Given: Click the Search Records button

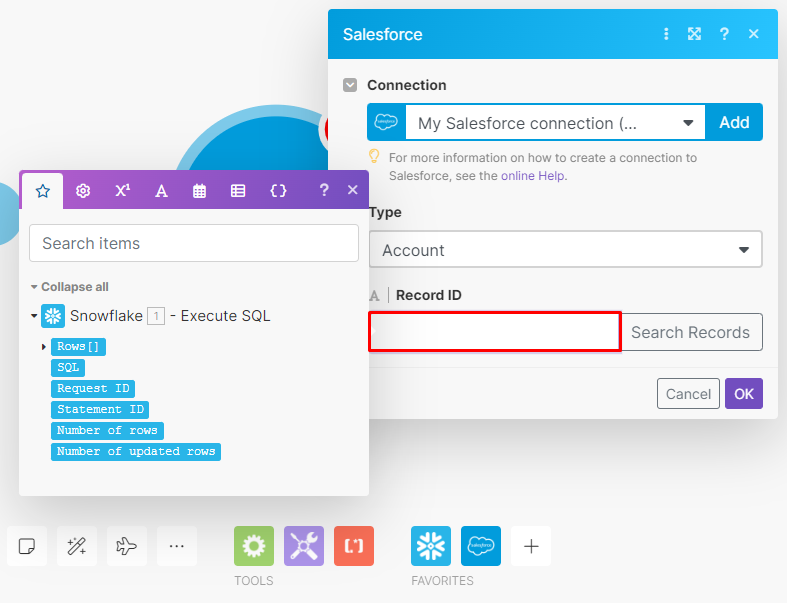Looking at the screenshot, I should point(691,332).
